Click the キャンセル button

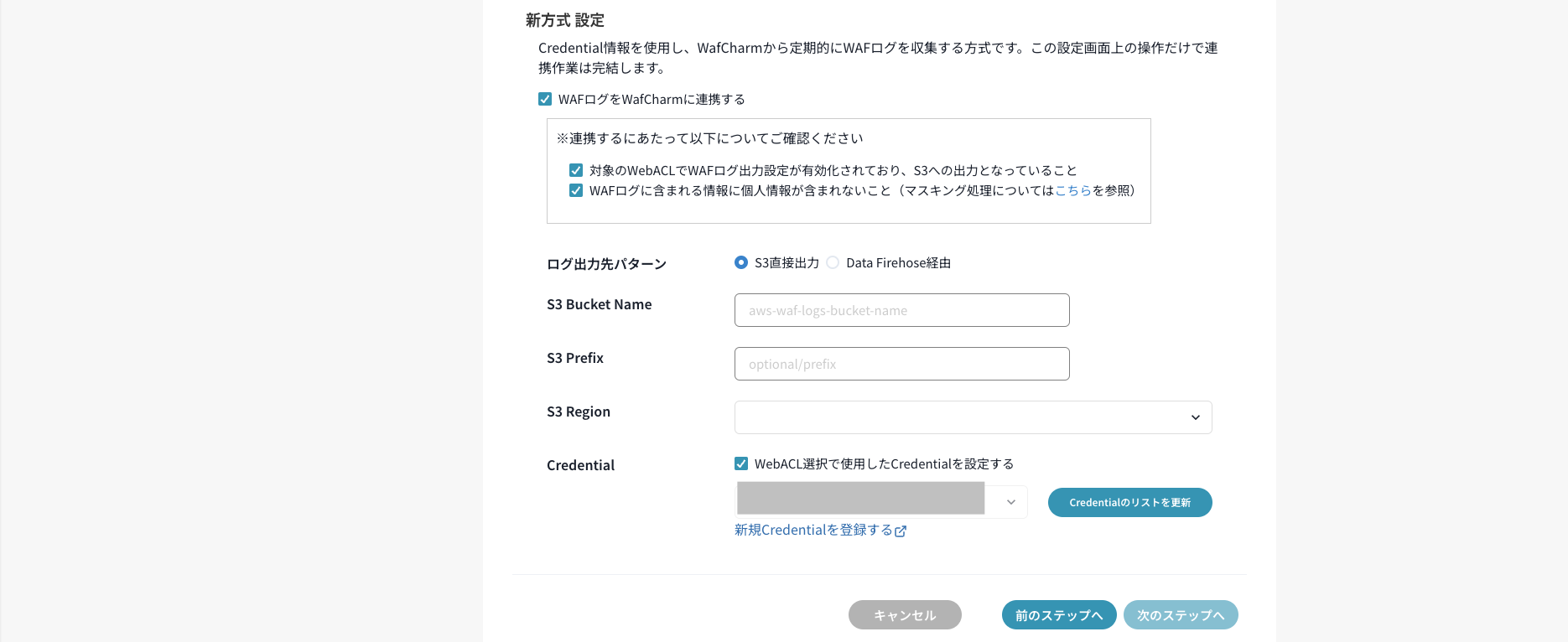pyautogui.click(x=905, y=614)
